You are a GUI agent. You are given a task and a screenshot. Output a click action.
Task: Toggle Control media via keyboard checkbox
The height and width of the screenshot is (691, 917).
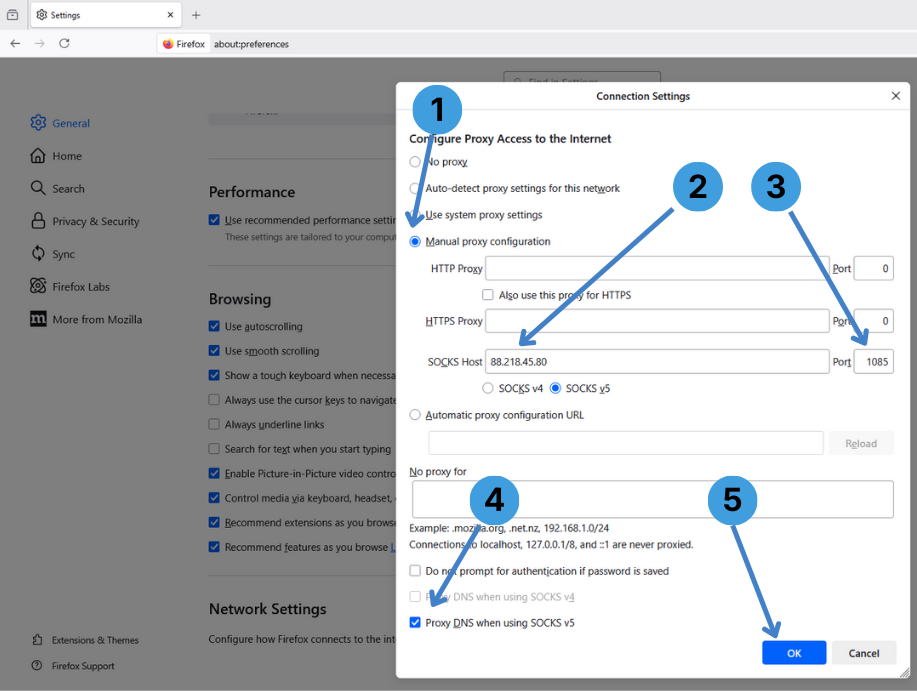[214, 498]
